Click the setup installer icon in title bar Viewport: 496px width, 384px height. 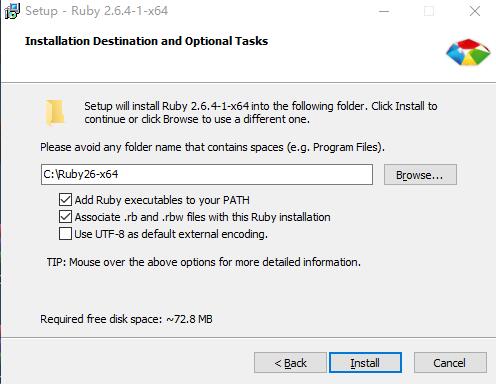click(12, 11)
